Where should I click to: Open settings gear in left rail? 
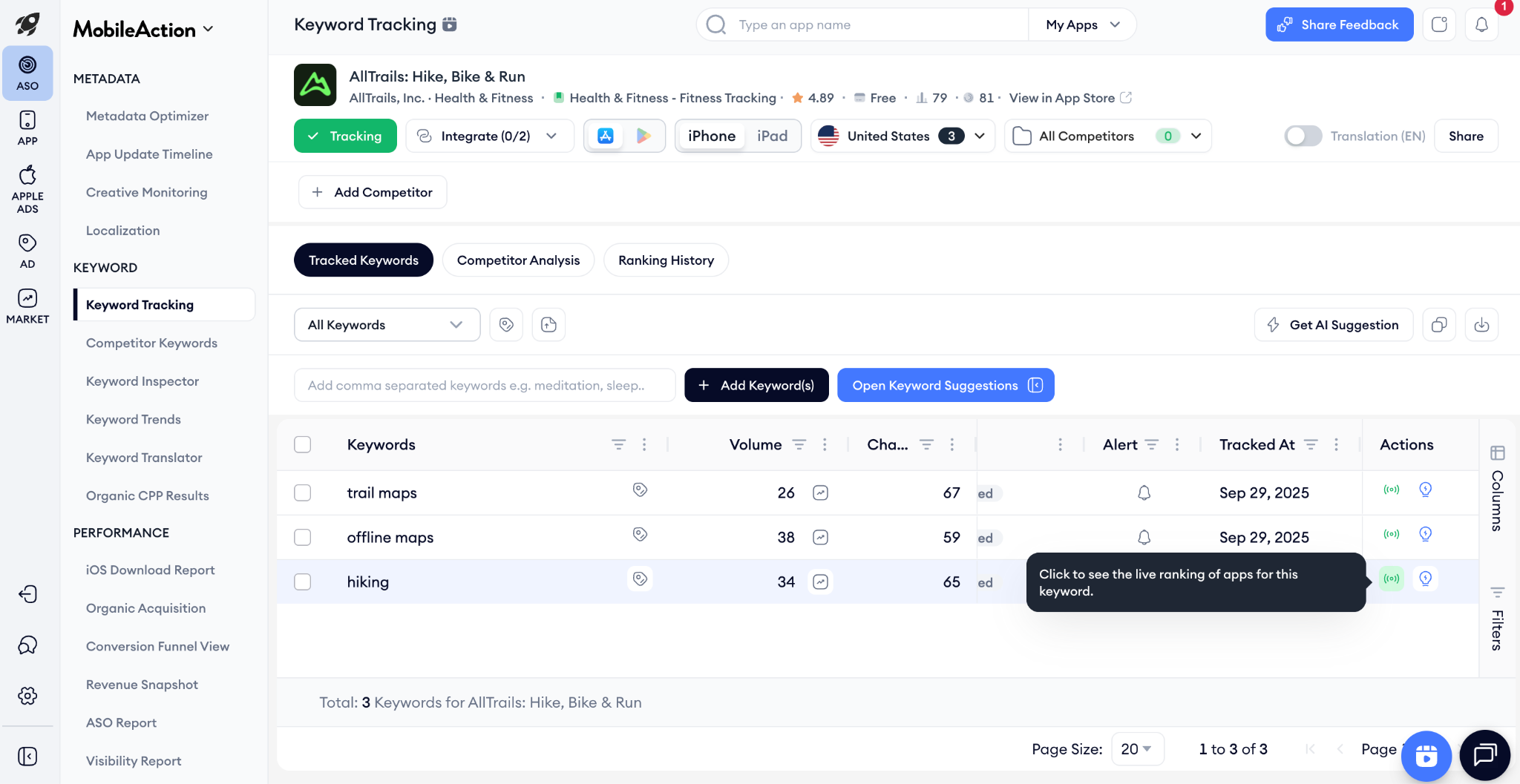(x=27, y=696)
